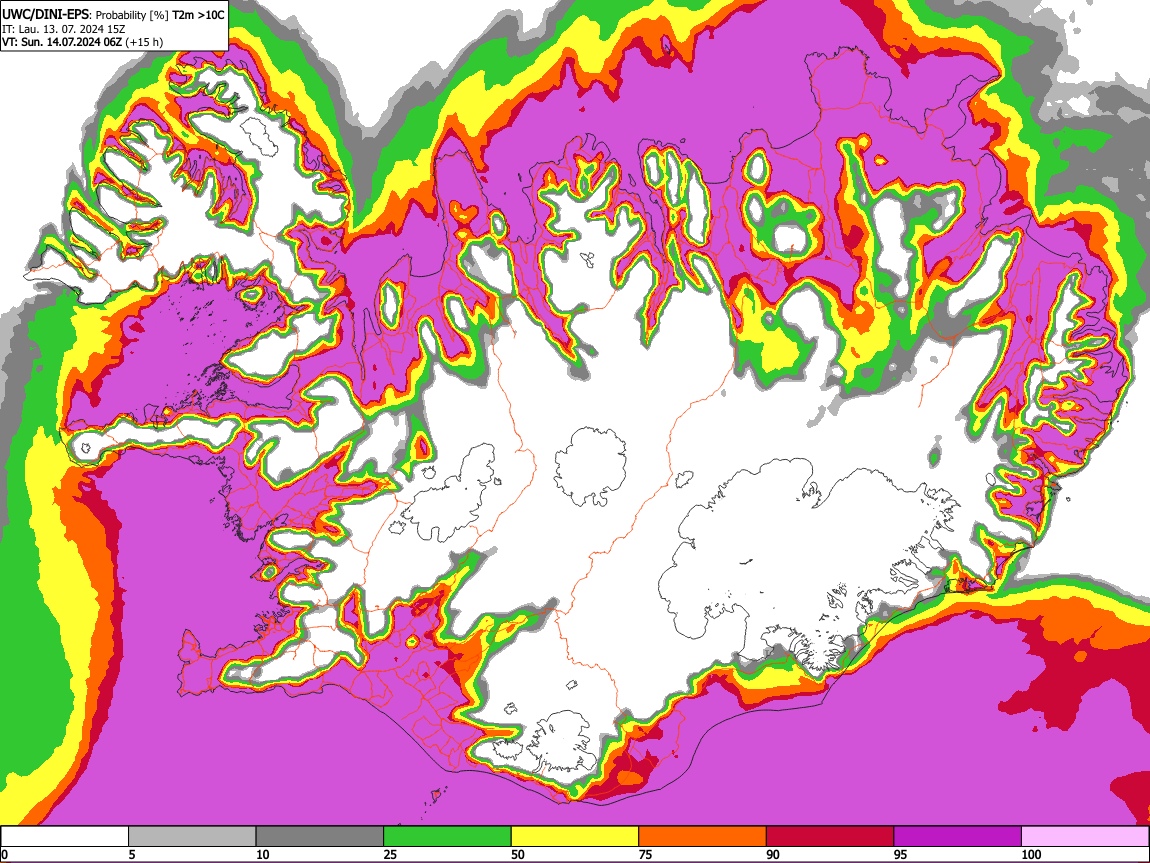The image size is (1150, 863).
Task: Select the green 25–50 legend swatch
Action: point(447,837)
